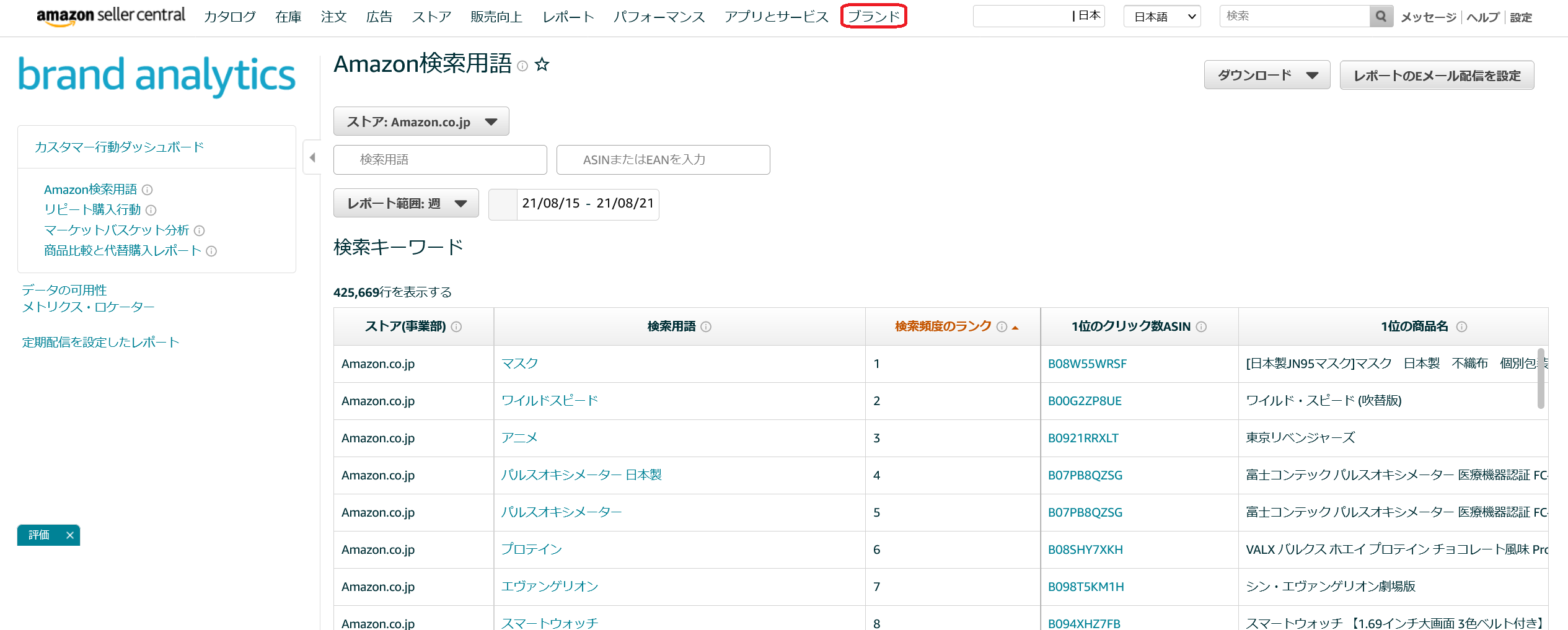Open 商品比較と代替購入レポート link
The image size is (1568, 630).
[x=123, y=251]
